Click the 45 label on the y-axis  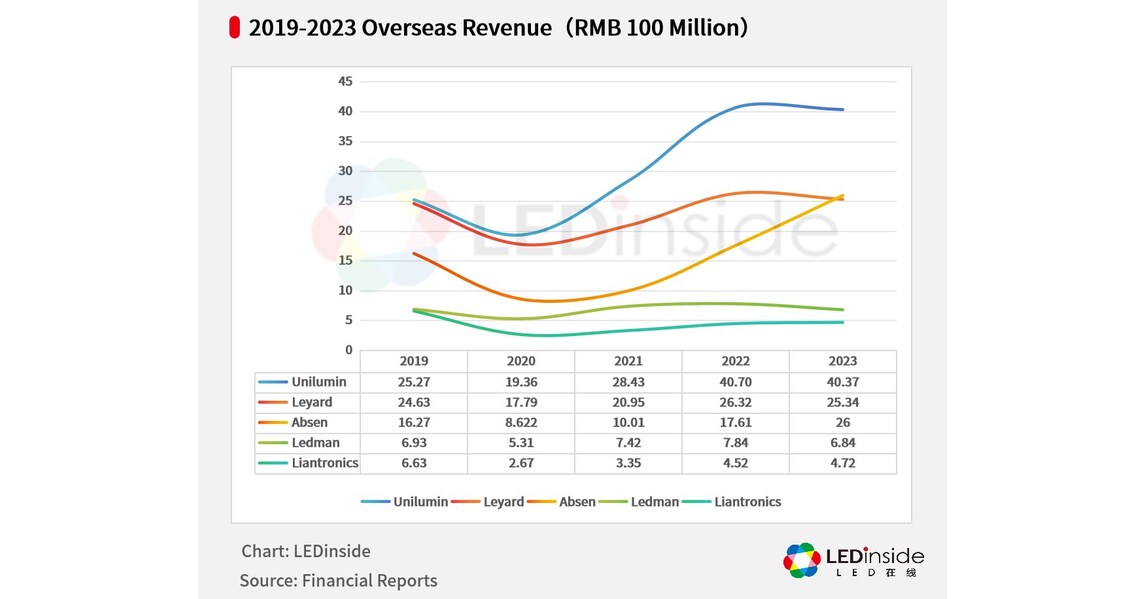click(345, 81)
